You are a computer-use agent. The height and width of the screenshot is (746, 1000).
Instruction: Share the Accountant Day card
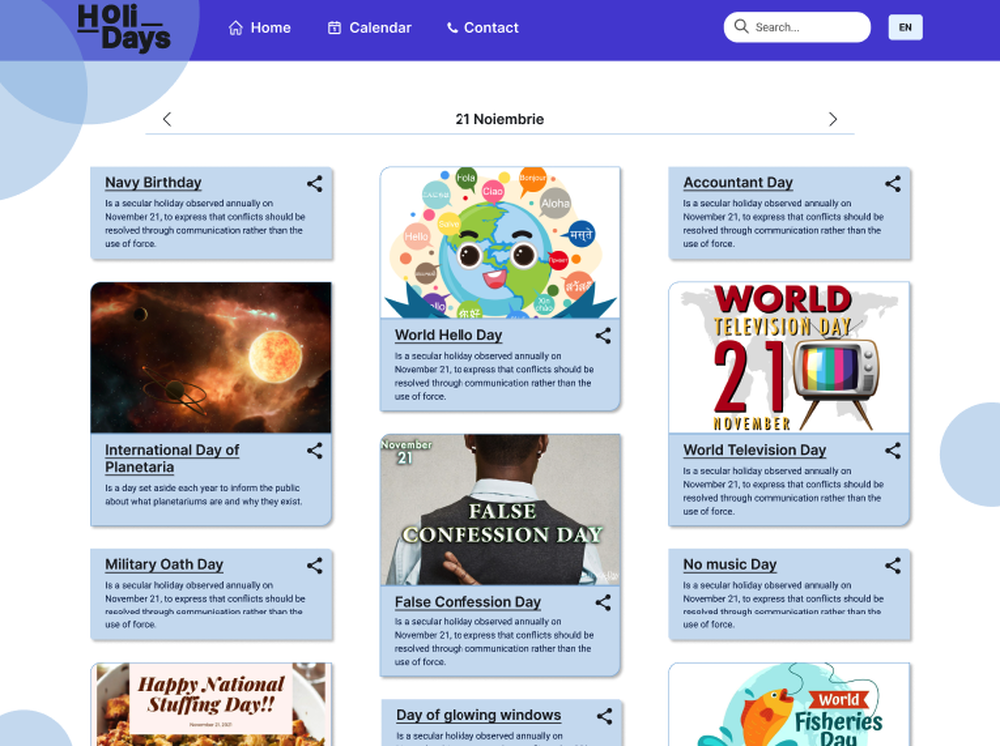click(893, 184)
